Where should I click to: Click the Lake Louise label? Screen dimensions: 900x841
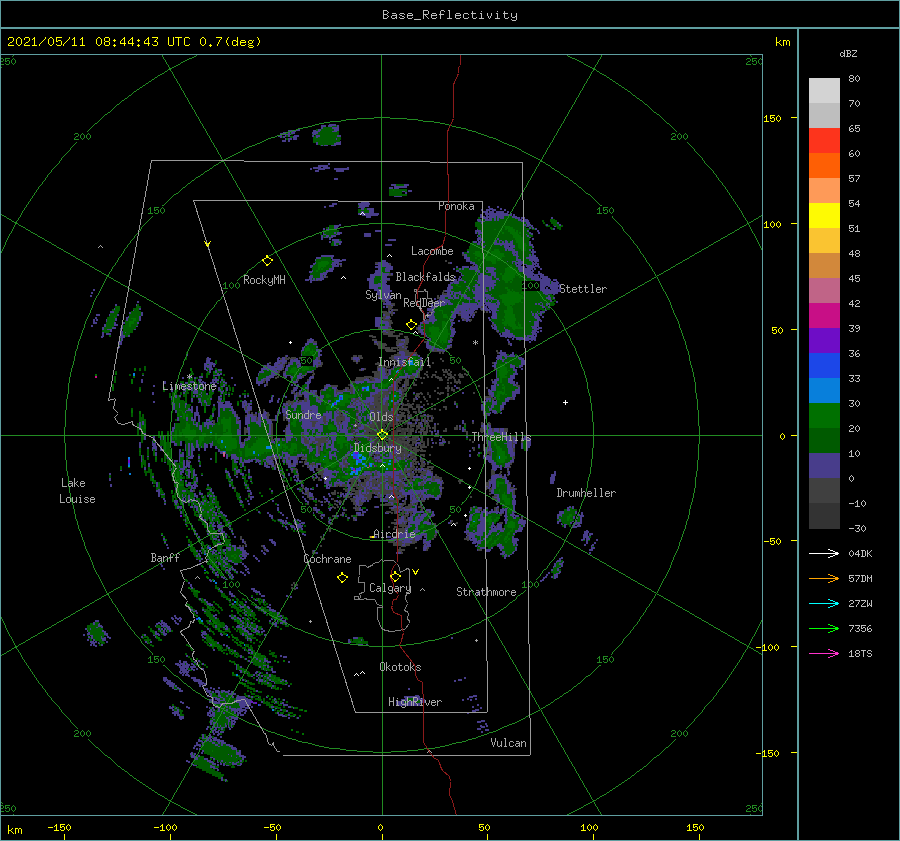(77, 491)
